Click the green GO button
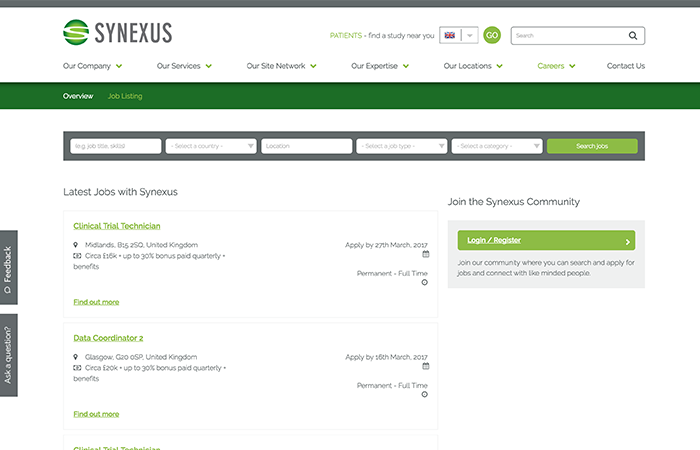 pyautogui.click(x=492, y=35)
